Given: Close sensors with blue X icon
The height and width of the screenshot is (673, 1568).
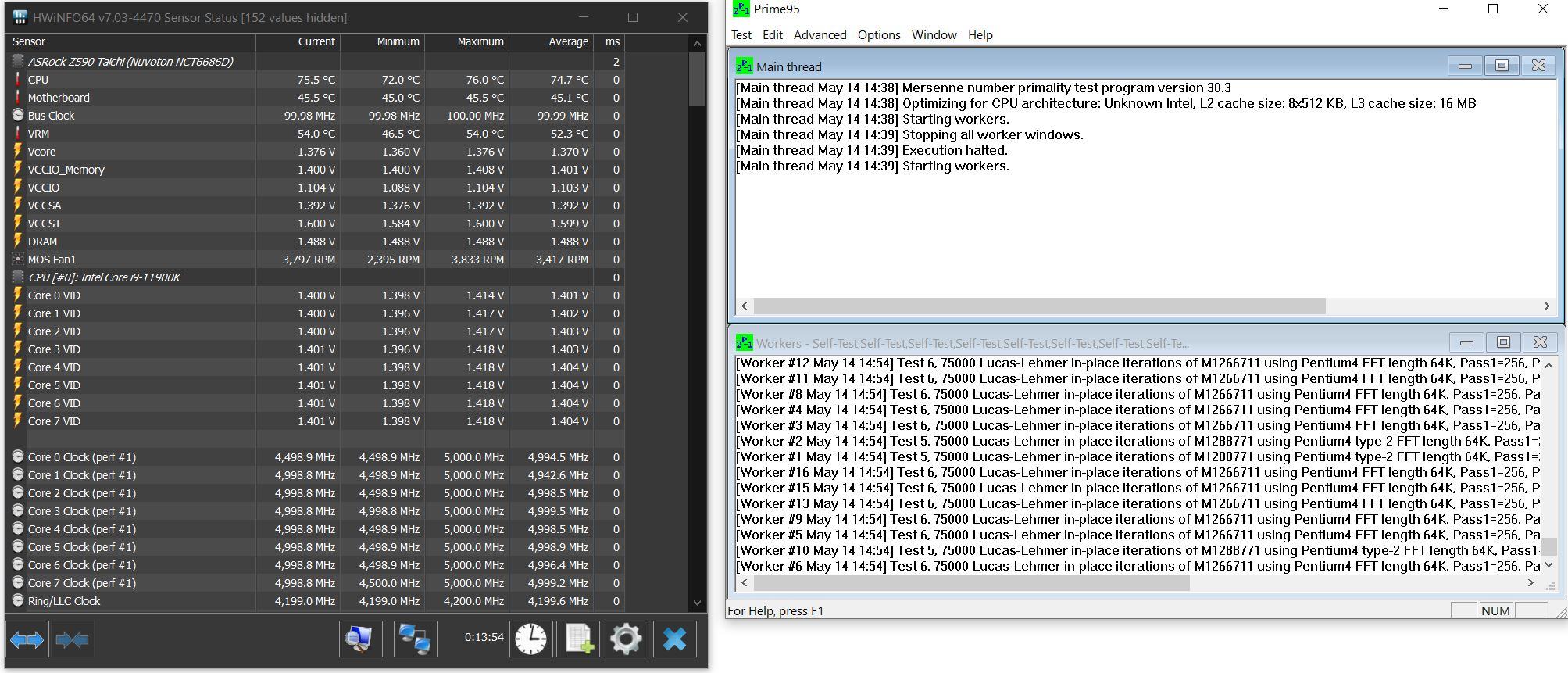Looking at the screenshot, I should [674, 639].
